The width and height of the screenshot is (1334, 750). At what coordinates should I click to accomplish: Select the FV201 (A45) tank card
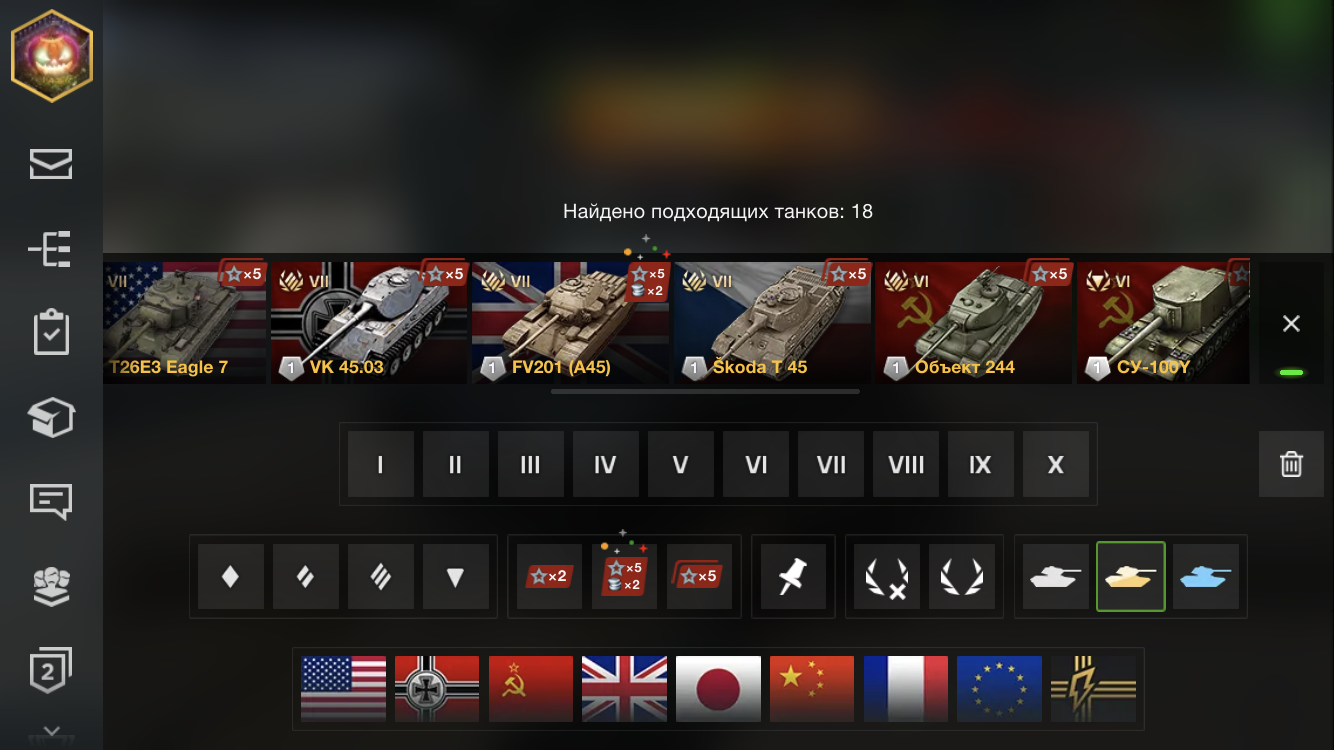pyautogui.click(x=570, y=323)
